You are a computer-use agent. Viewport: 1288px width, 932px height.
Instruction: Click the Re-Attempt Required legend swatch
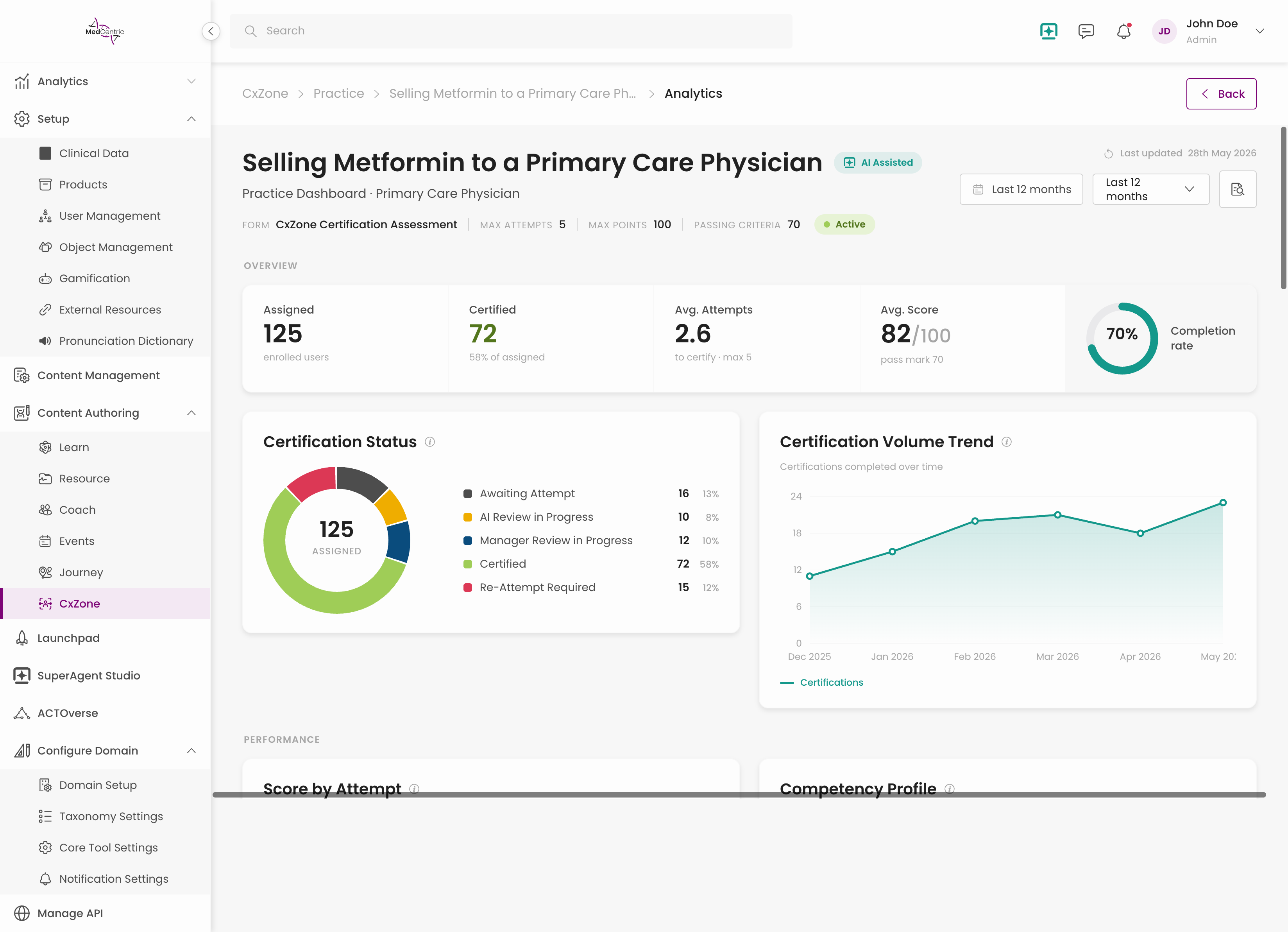467,588
